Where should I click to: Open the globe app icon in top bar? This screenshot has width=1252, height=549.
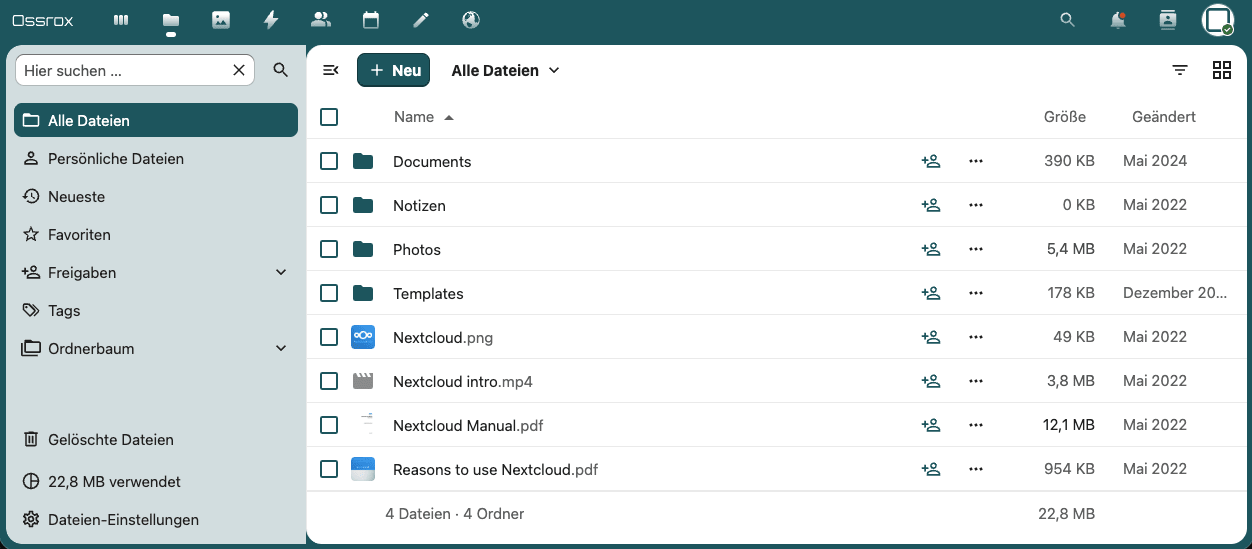pos(471,20)
